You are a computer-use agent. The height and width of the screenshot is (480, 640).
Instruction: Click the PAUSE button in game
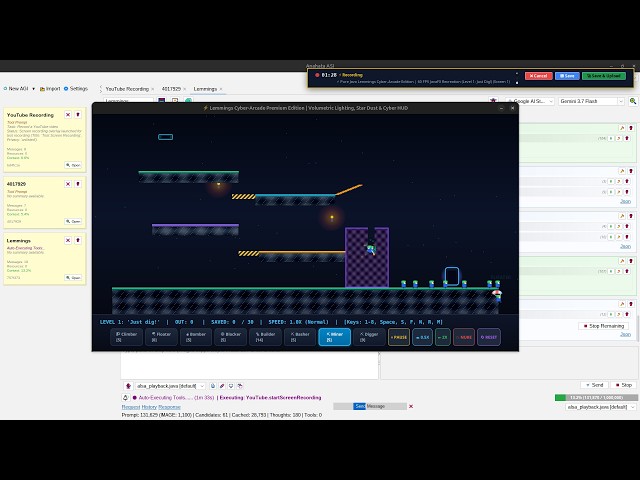pos(399,337)
